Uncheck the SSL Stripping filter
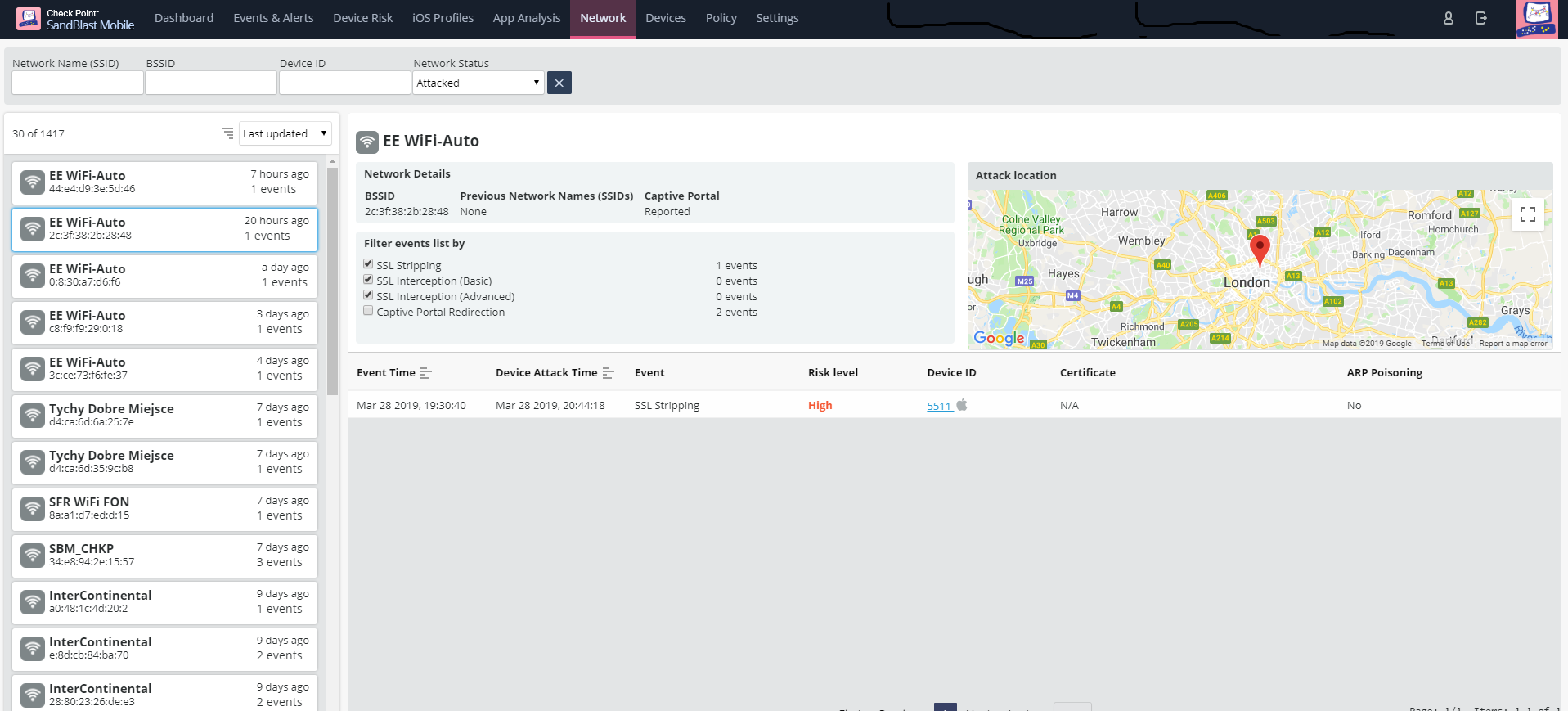 (368, 264)
